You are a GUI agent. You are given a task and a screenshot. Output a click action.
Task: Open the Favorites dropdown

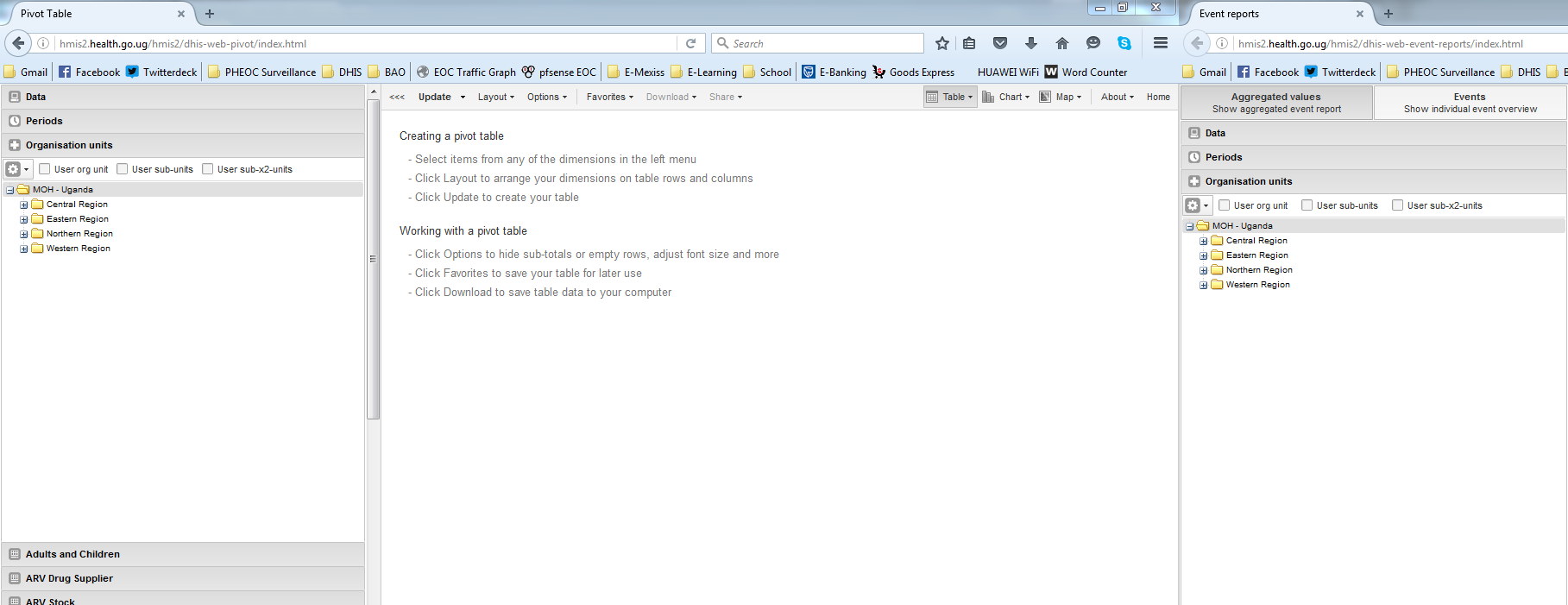click(x=610, y=97)
